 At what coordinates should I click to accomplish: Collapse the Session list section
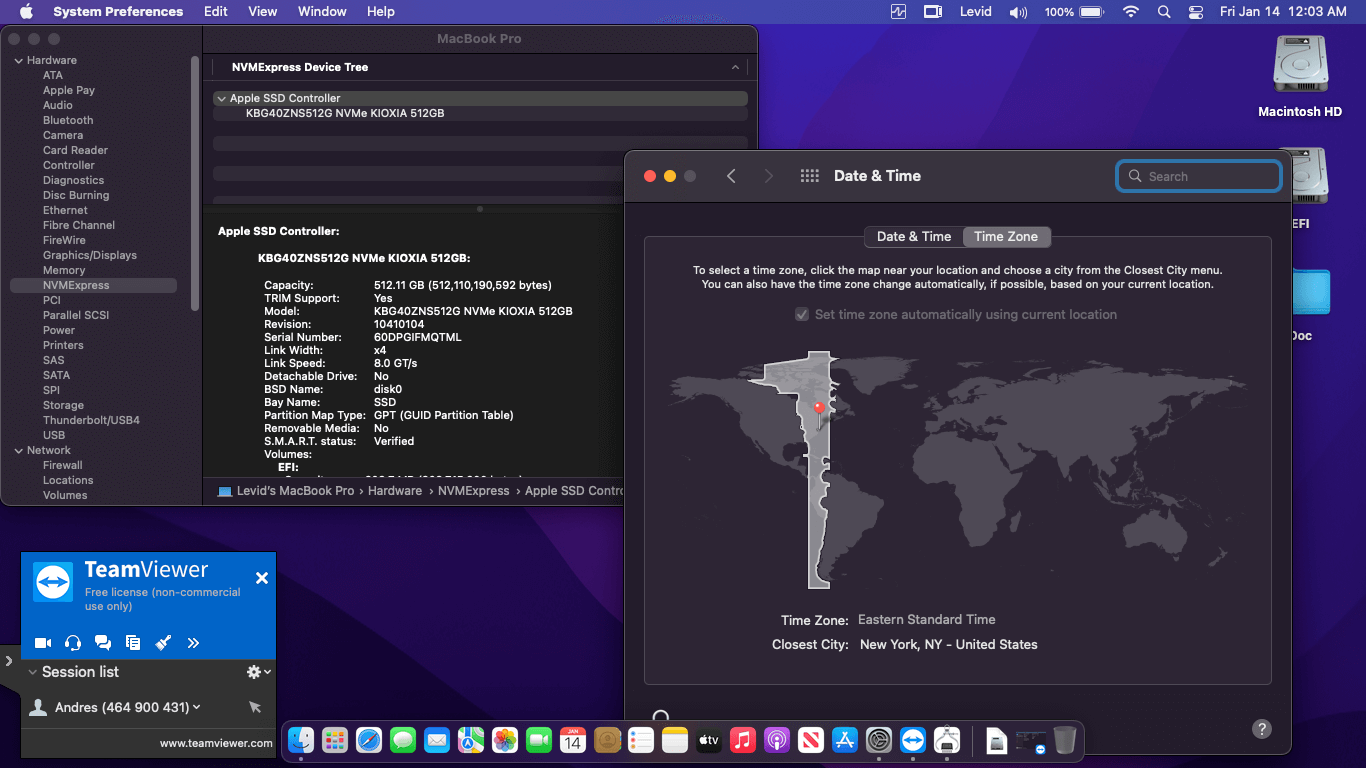point(33,672)
